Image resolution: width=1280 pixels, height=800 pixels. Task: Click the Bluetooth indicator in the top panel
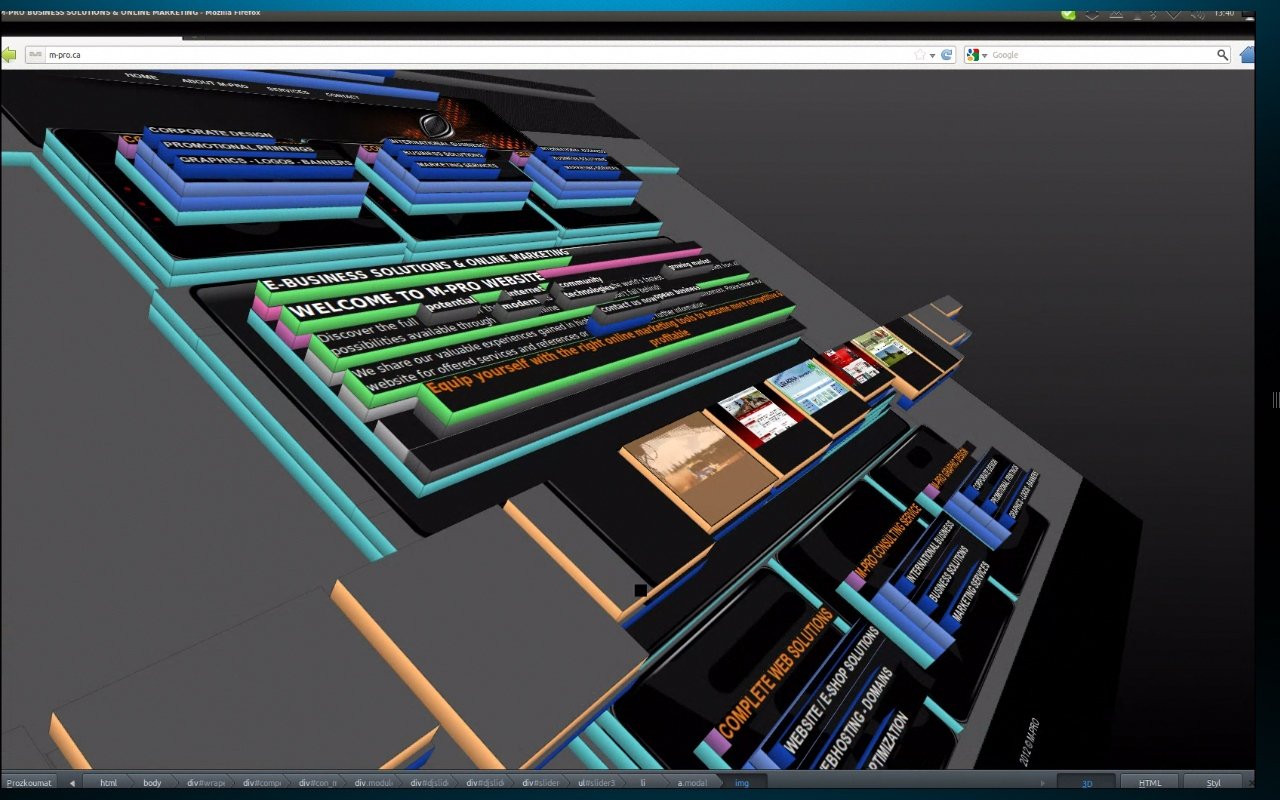1152,13
